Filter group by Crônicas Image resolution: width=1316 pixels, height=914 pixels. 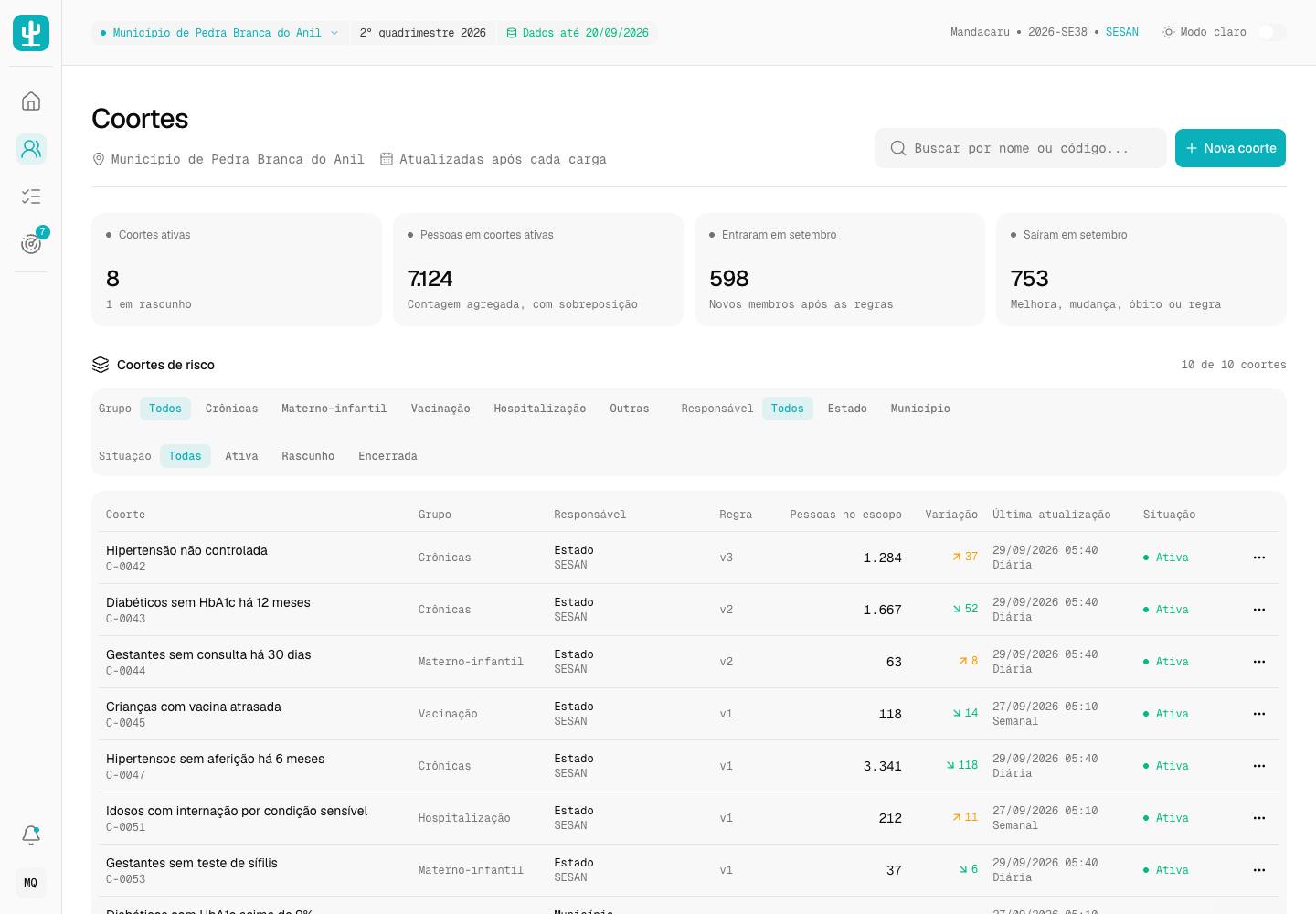232,409
